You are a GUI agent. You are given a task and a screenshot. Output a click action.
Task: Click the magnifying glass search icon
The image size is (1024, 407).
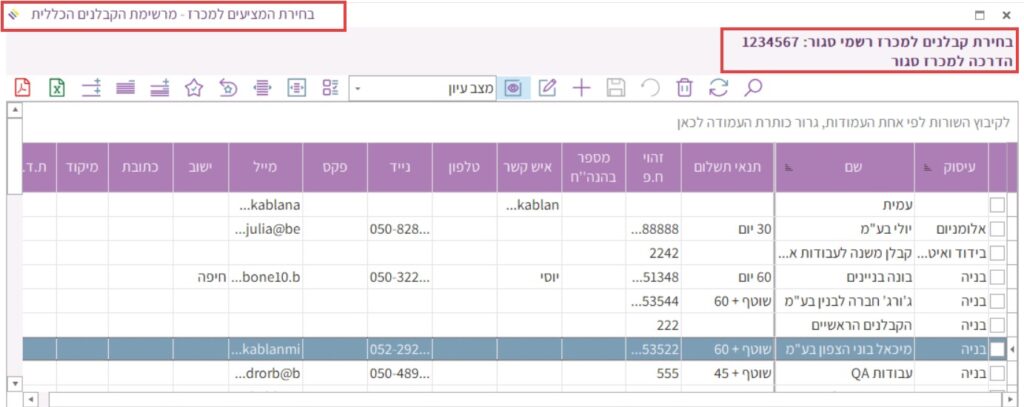pos(753,88)
